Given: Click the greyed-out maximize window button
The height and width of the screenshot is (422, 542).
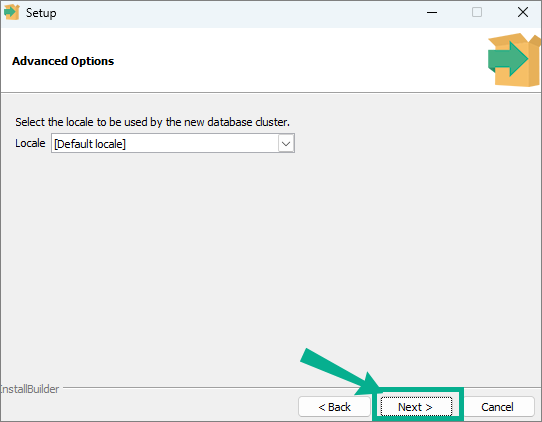Looking at the screenshot, I should click(477, 12).
